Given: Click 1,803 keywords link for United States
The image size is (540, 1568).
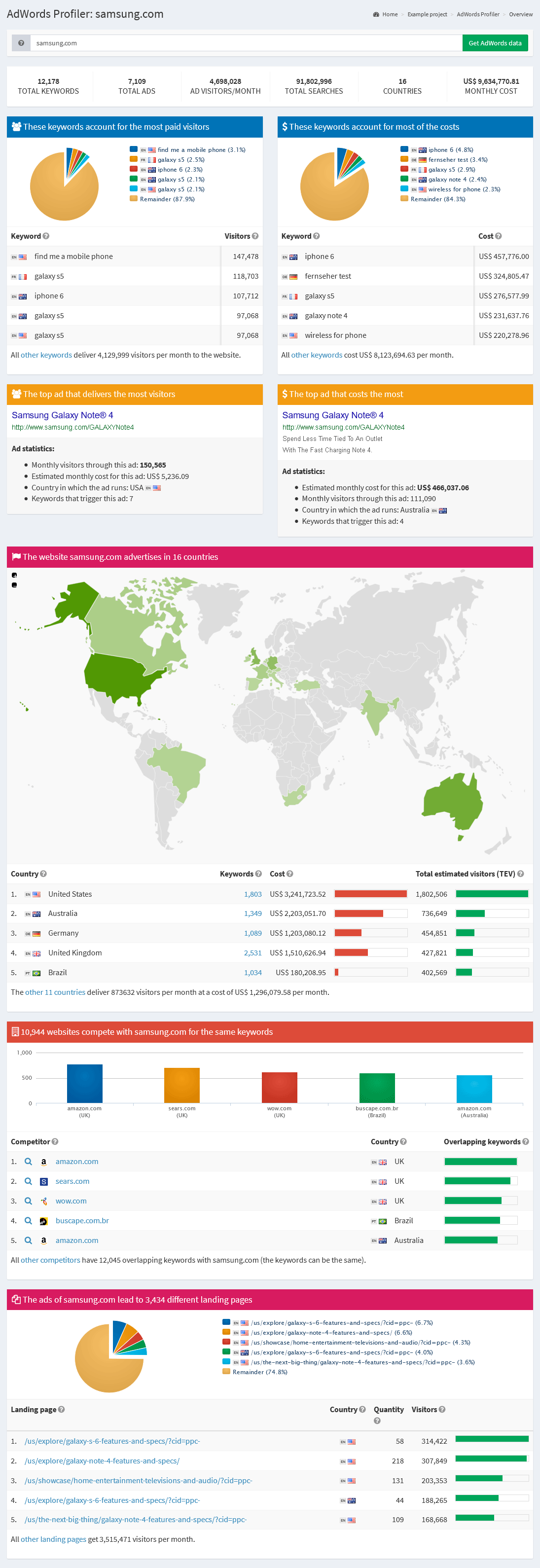Looking at the screenshot, I should [x=252, y=894].
